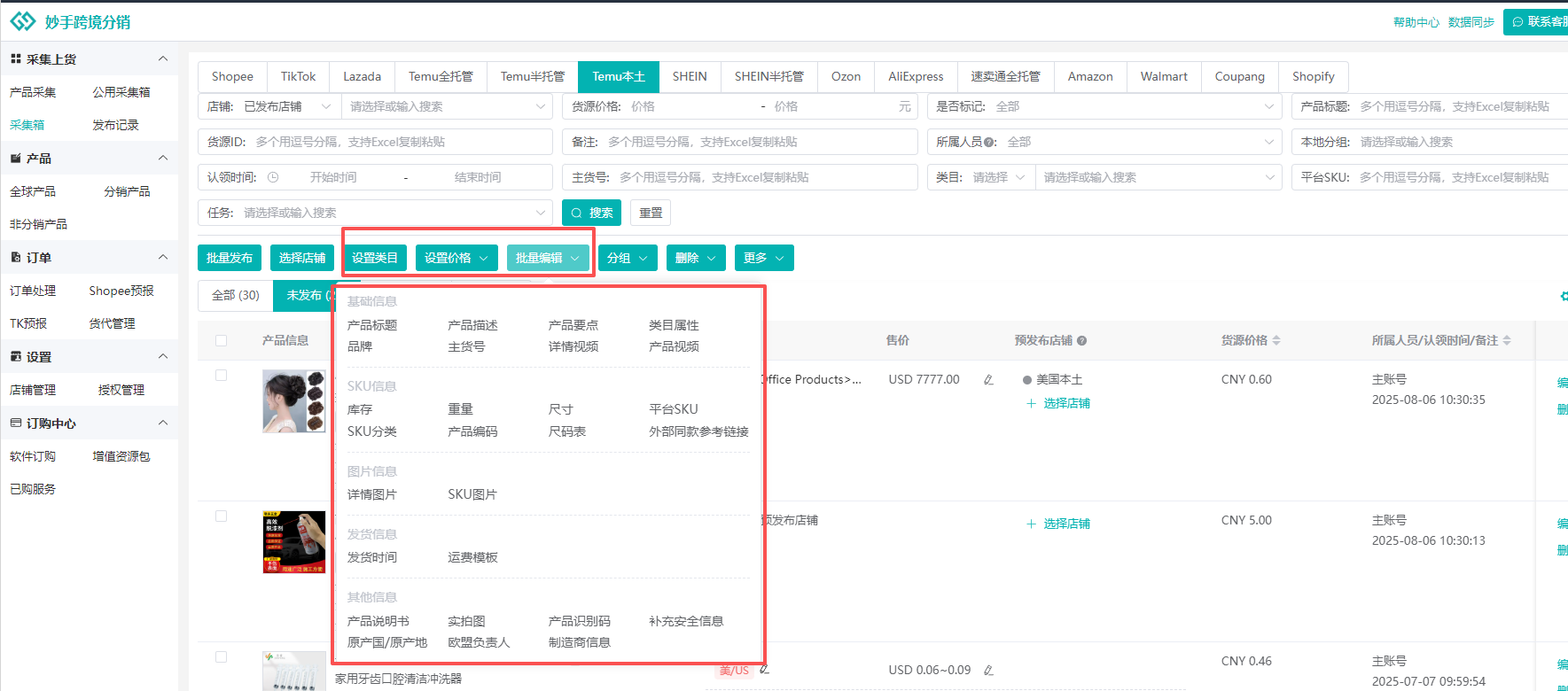Click the edit icon beside USD 0.06~0.09
Image resolution: width=1568 pixels, height=691 pixels.
[x=988, y=671]
